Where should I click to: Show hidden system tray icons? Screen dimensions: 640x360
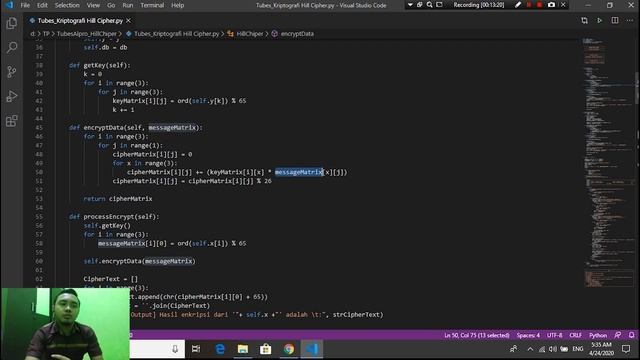click(530, 349)
